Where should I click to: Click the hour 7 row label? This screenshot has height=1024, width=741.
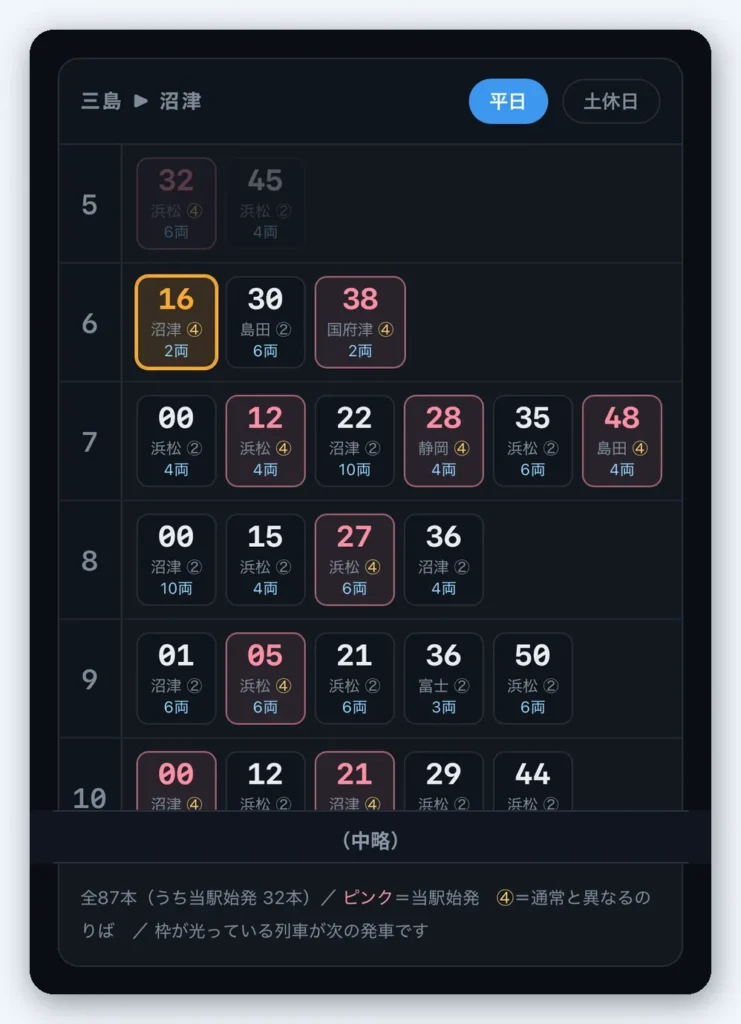89,442
